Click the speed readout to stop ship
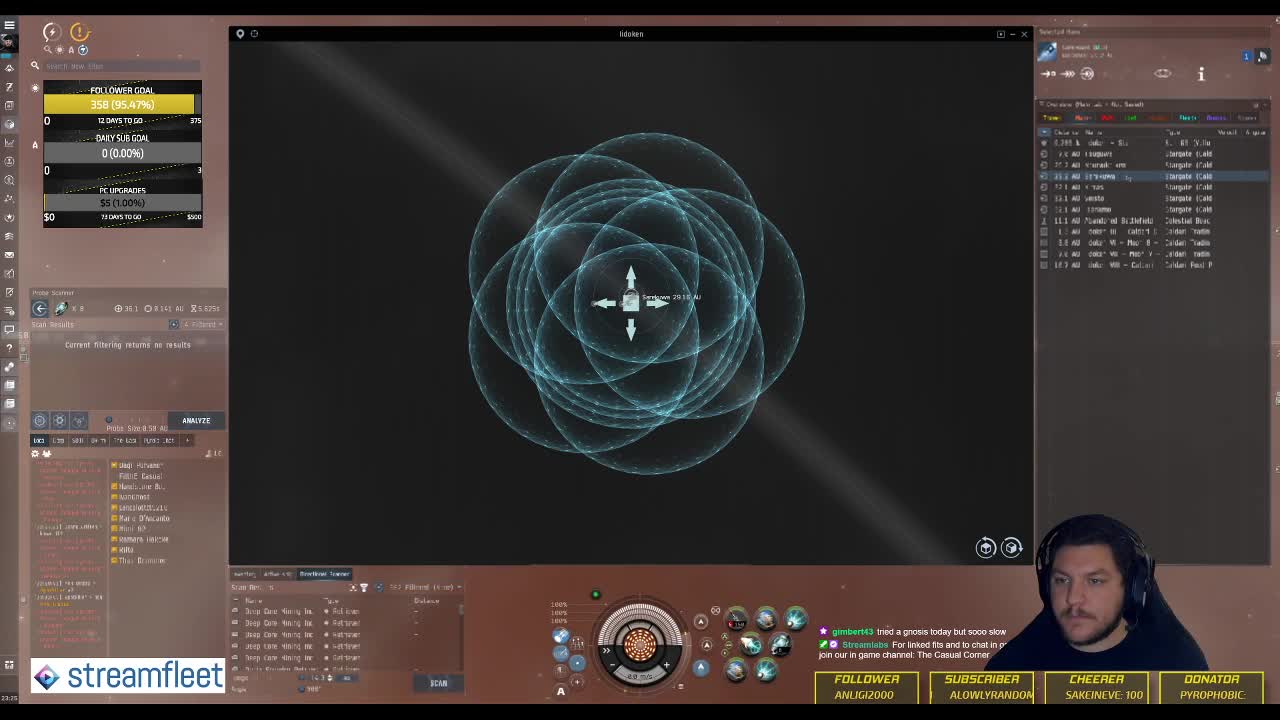The width and height of the screenshot is (1280, 720). (x=638, y=677)
